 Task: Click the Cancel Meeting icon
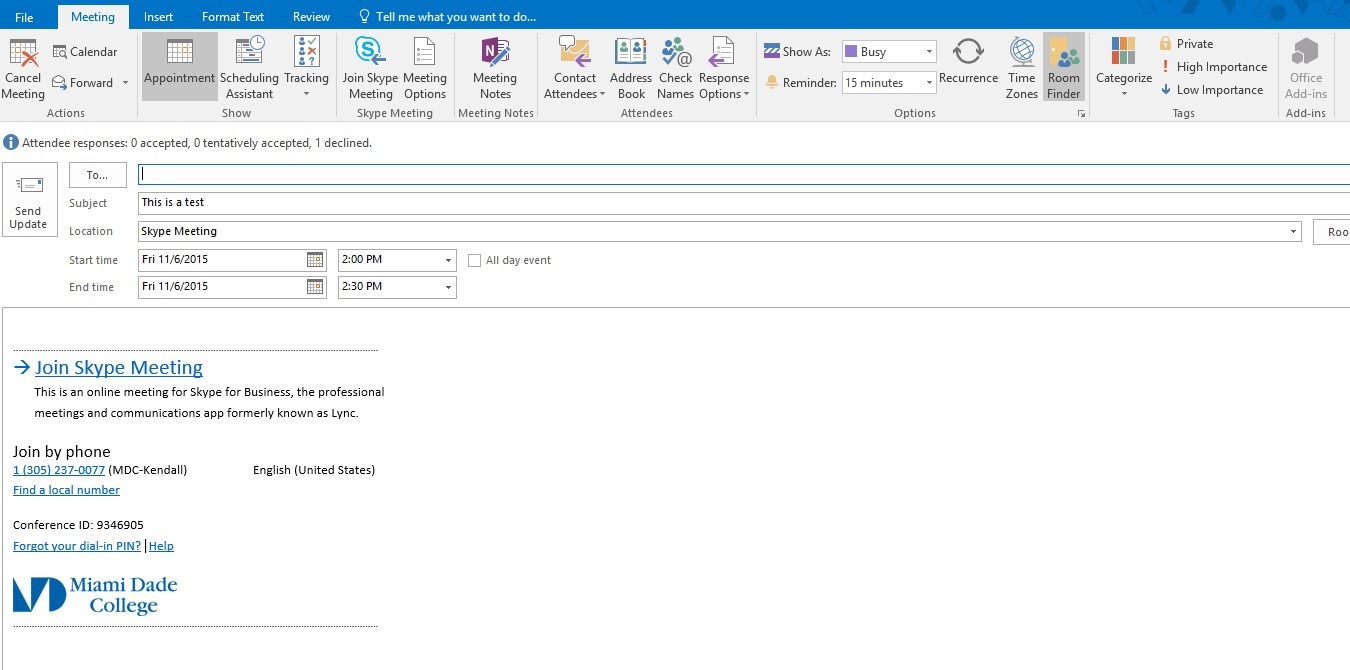click(x=23, y=52)
